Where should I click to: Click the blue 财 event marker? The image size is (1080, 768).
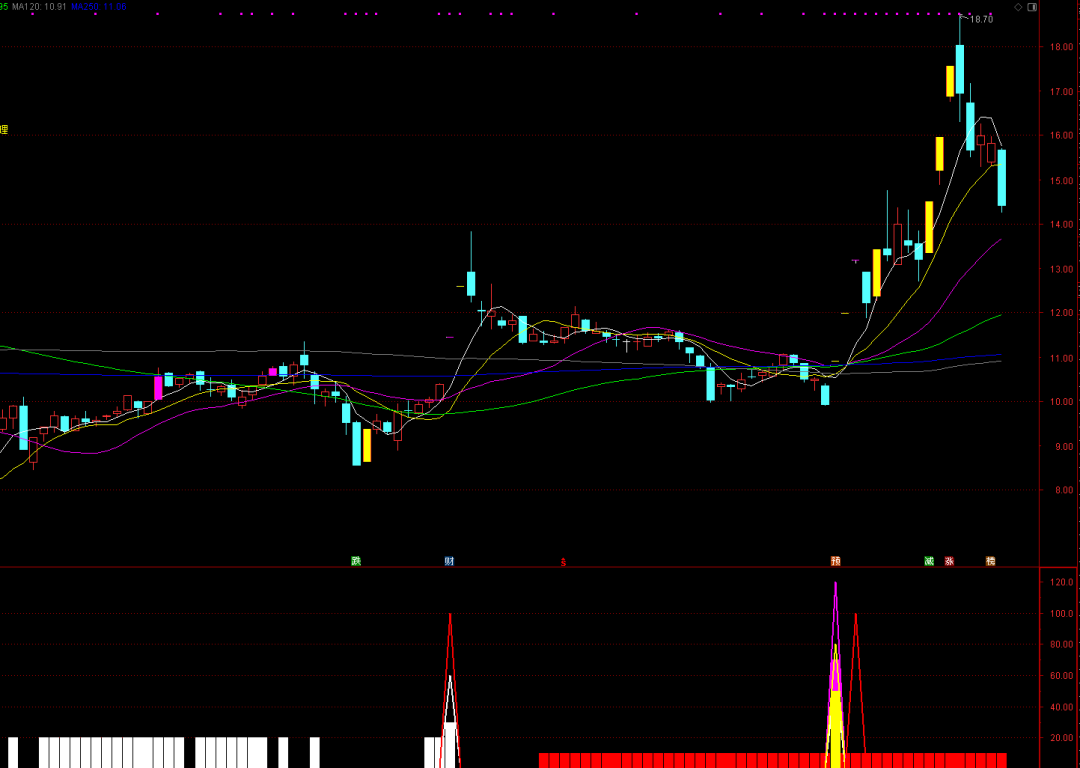click(450, 561)
